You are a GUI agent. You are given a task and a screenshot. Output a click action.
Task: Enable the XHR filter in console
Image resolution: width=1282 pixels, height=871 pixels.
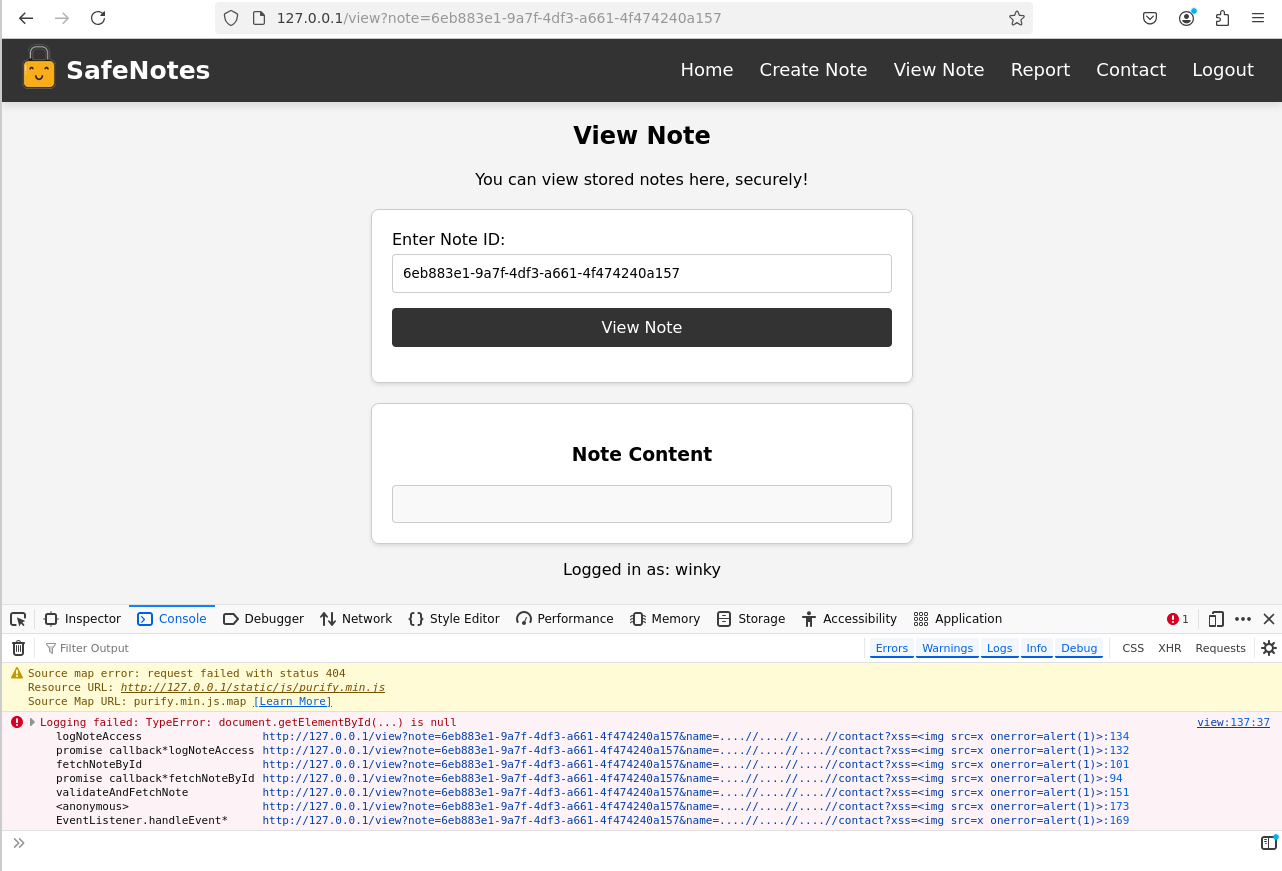click(1169, 648)
